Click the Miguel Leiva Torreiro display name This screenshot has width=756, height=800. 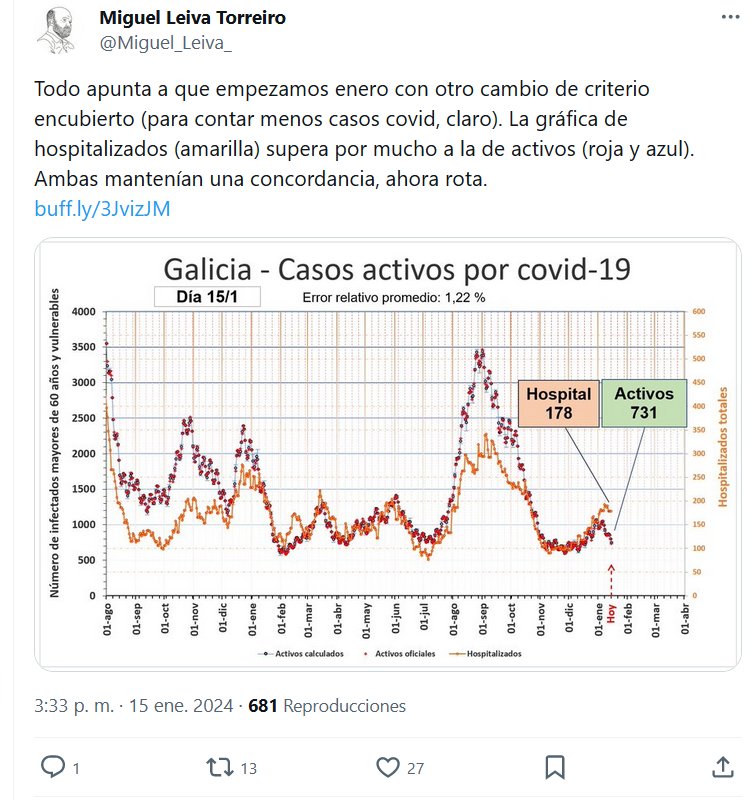pos(193,18)
